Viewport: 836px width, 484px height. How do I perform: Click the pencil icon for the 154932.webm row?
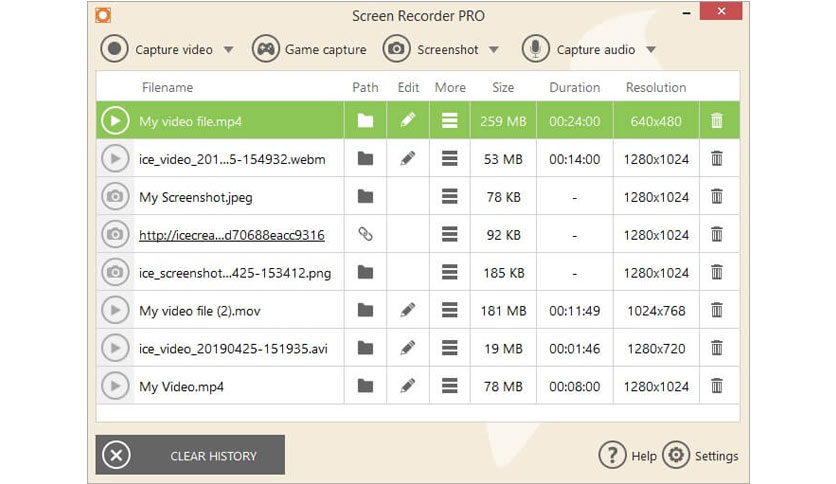pyautogui.click(x=408, y=158)
